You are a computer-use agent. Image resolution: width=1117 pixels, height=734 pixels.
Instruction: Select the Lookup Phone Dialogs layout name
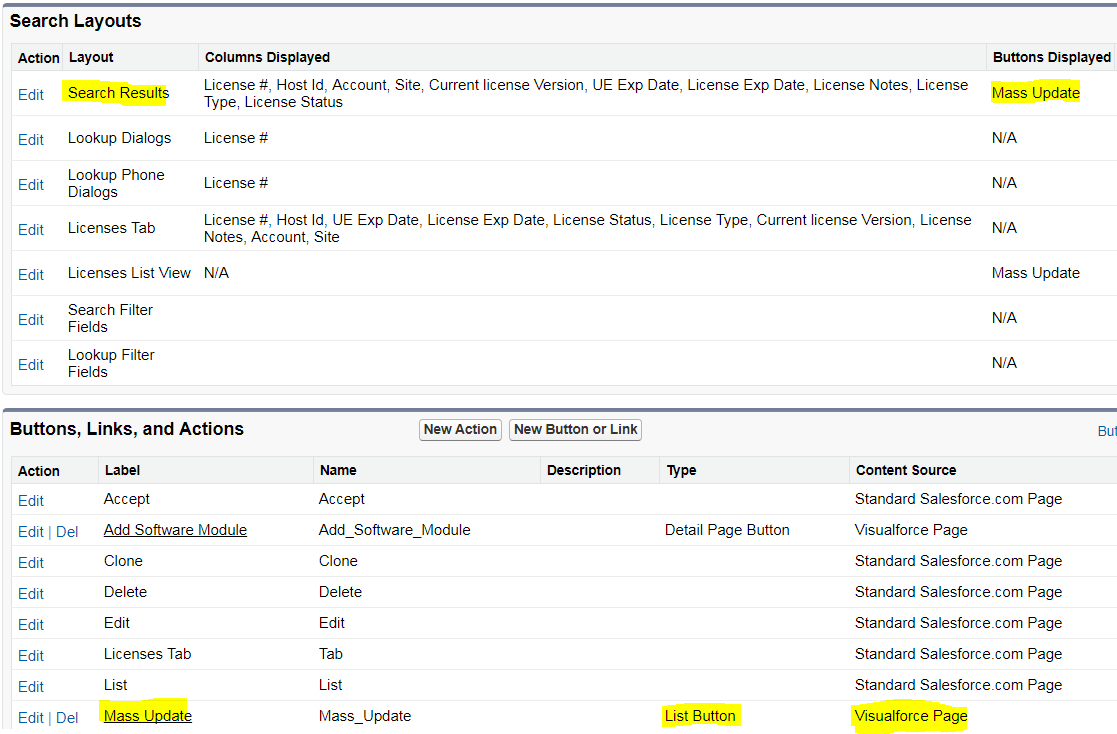click(116, 183)
